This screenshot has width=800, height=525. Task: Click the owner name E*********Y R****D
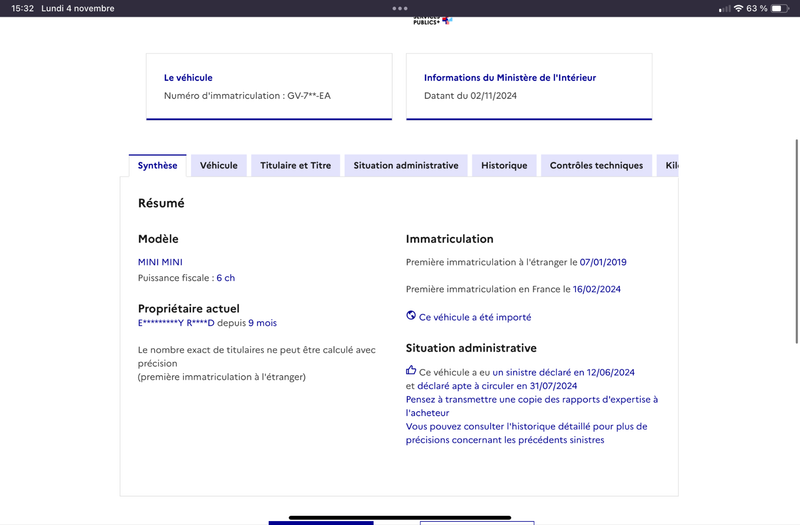[x=176, y=323]
